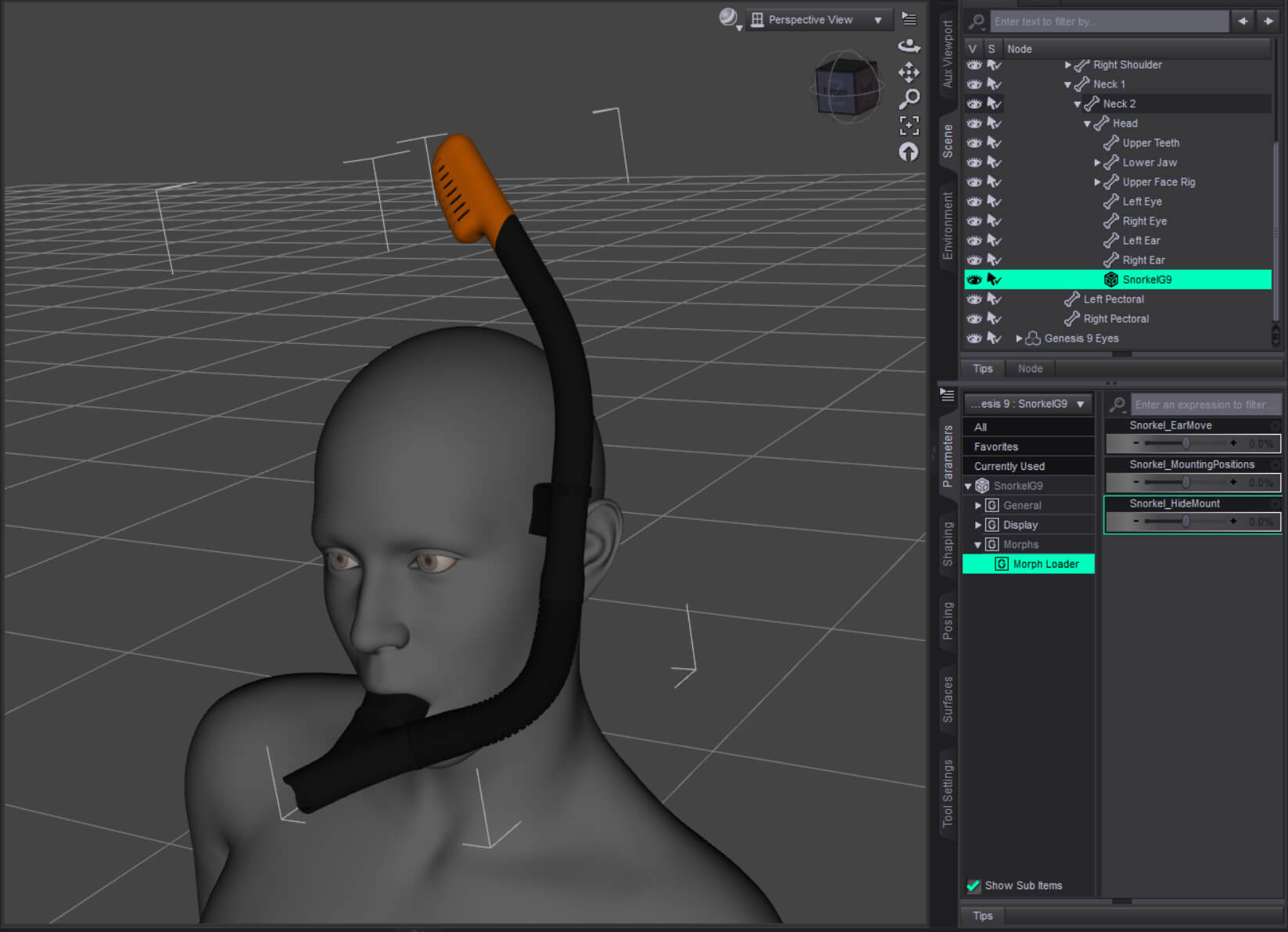Screen dimensions: 1288x932
Task: Activate the zoom magnifier in viewport controls
Action: point(909,99)
